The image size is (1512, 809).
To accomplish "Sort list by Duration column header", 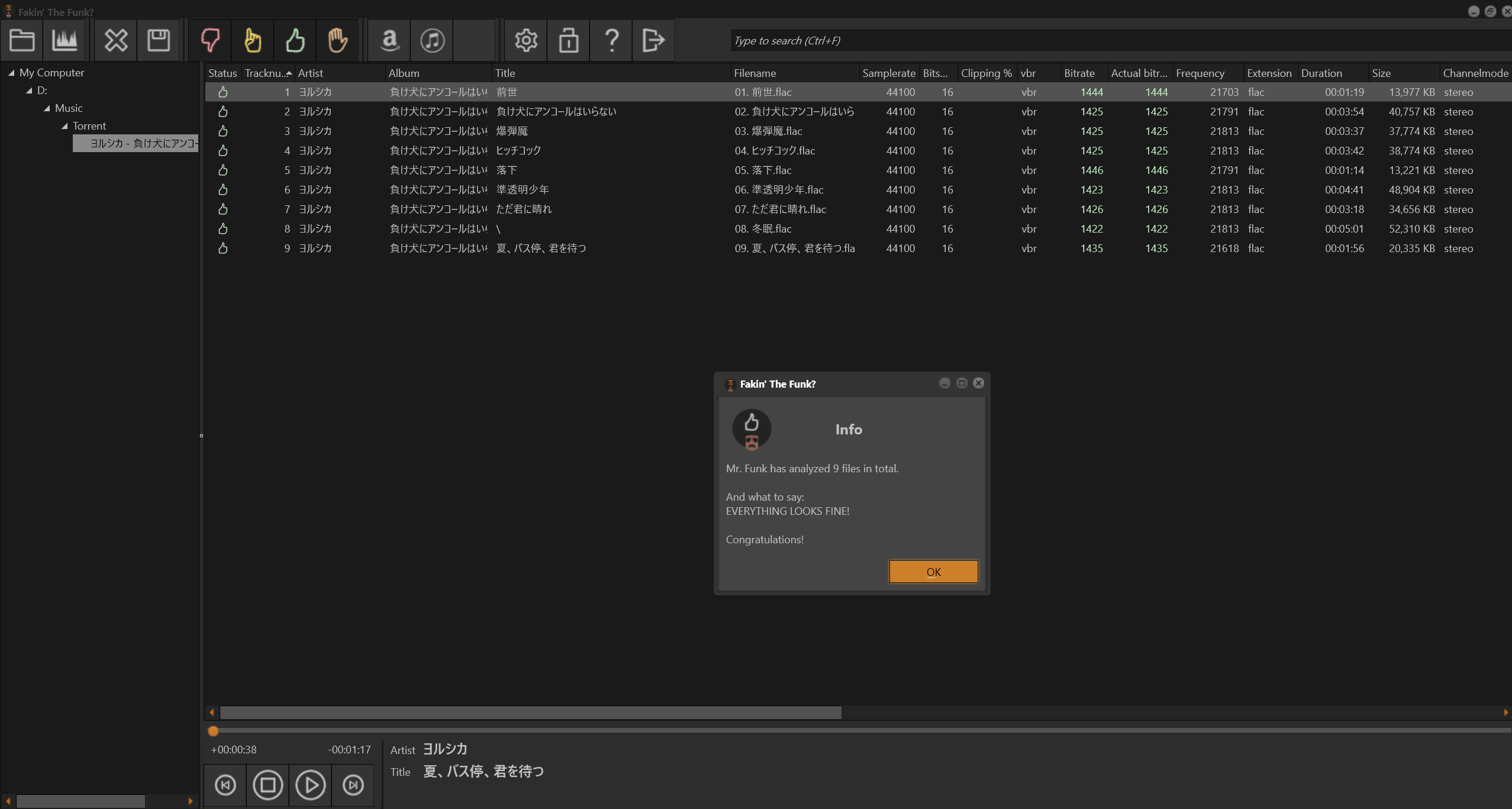I will coord(1321,73).
